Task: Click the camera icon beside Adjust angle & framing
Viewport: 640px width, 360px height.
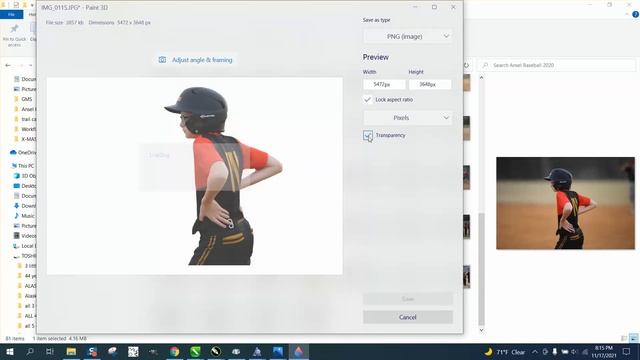Action: pos(162,60)
